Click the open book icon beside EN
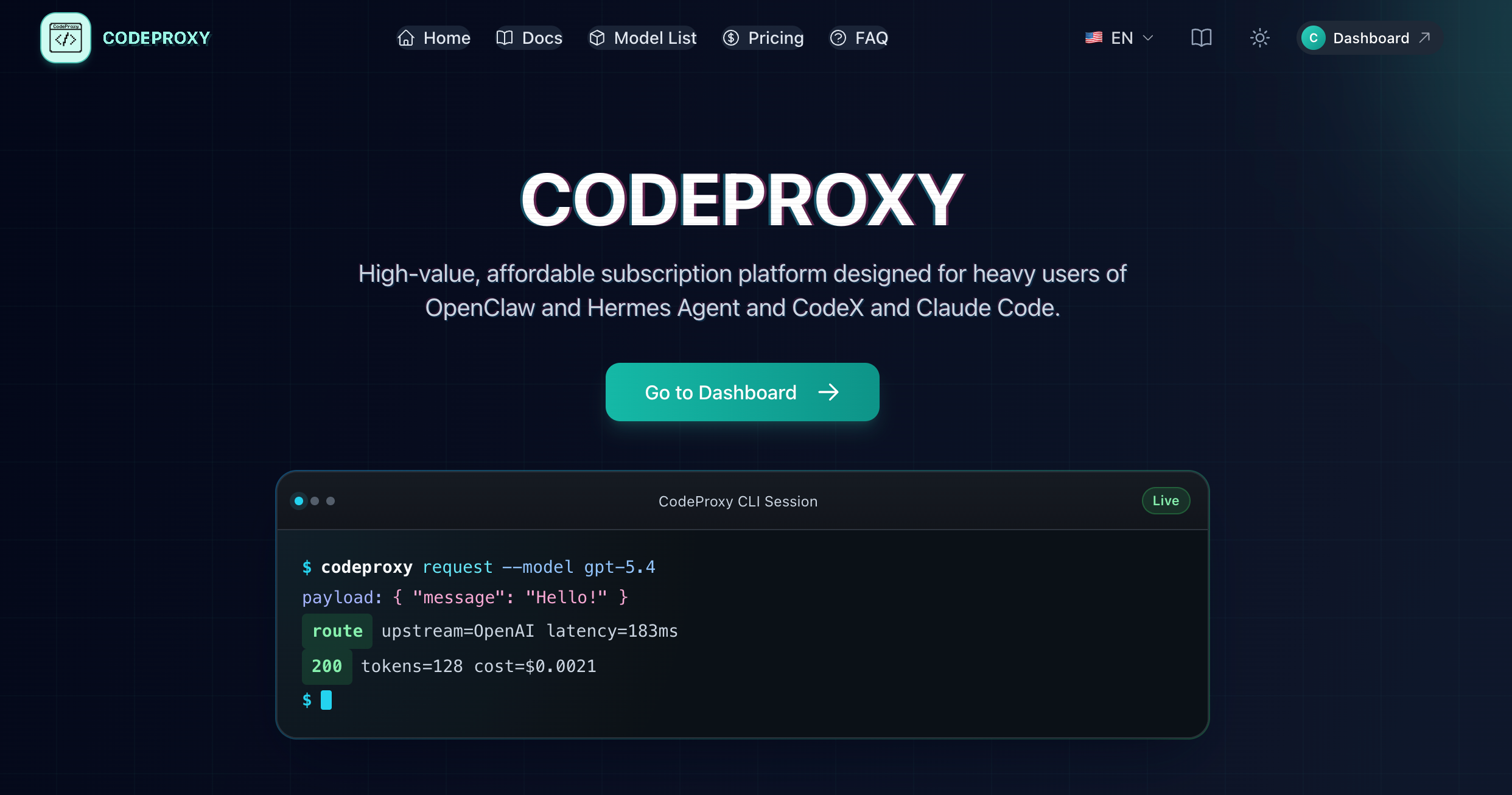 (1202, 38)
